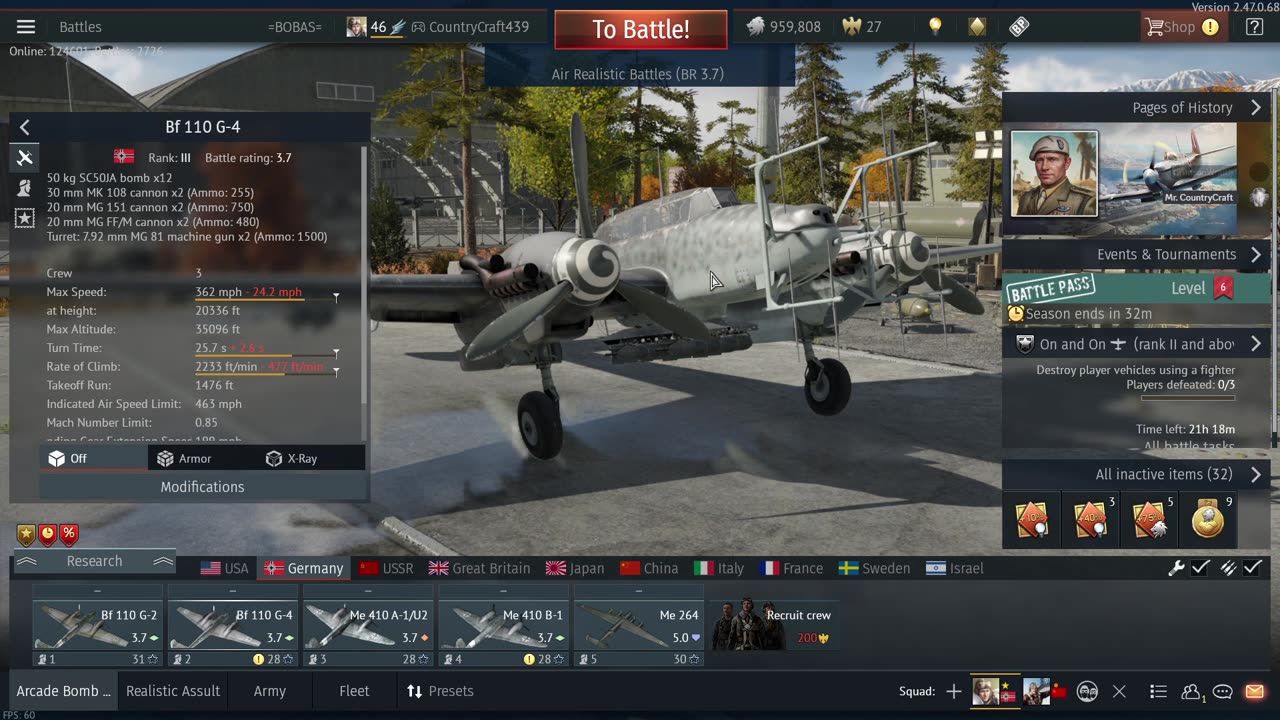Open the Presets selector
This screenshot has width=1280, height=720.
(440, 691)
